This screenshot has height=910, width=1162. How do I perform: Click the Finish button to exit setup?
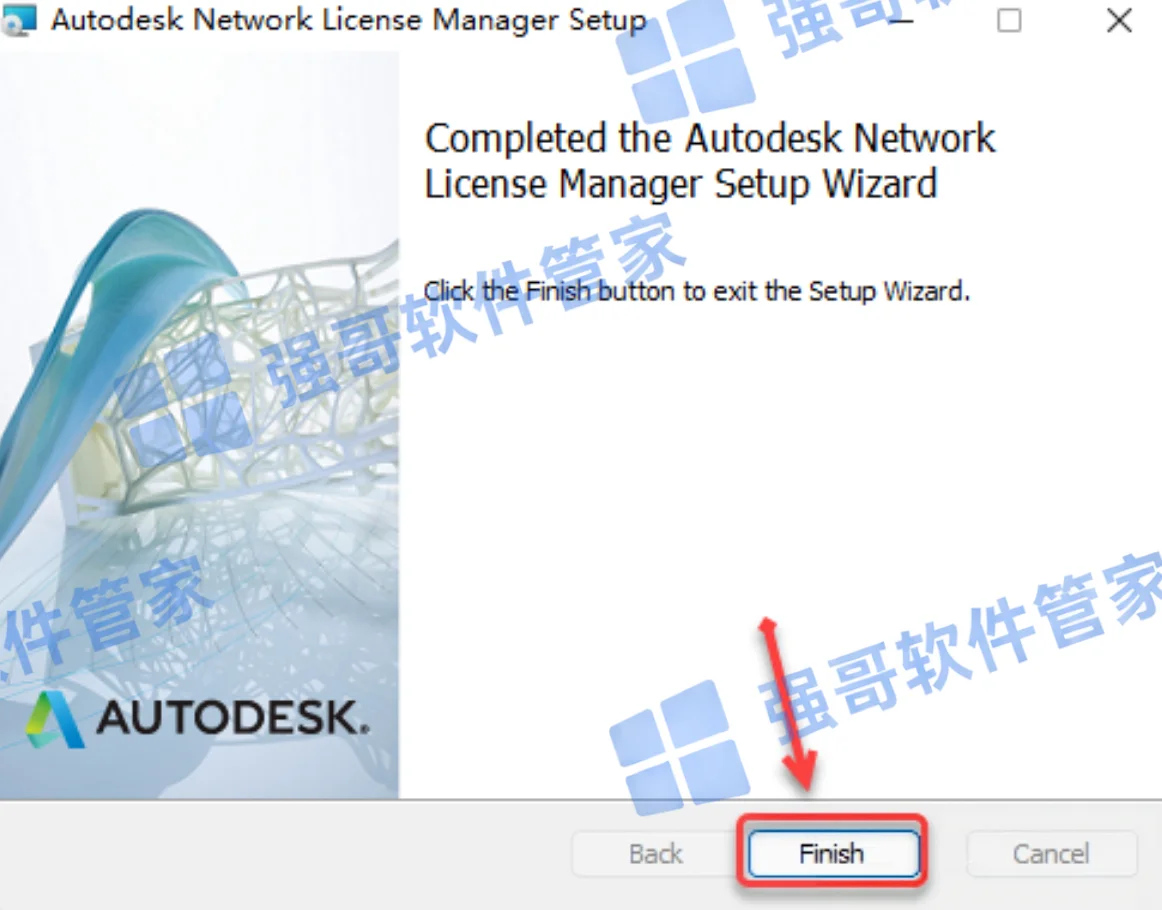[833, 854]
